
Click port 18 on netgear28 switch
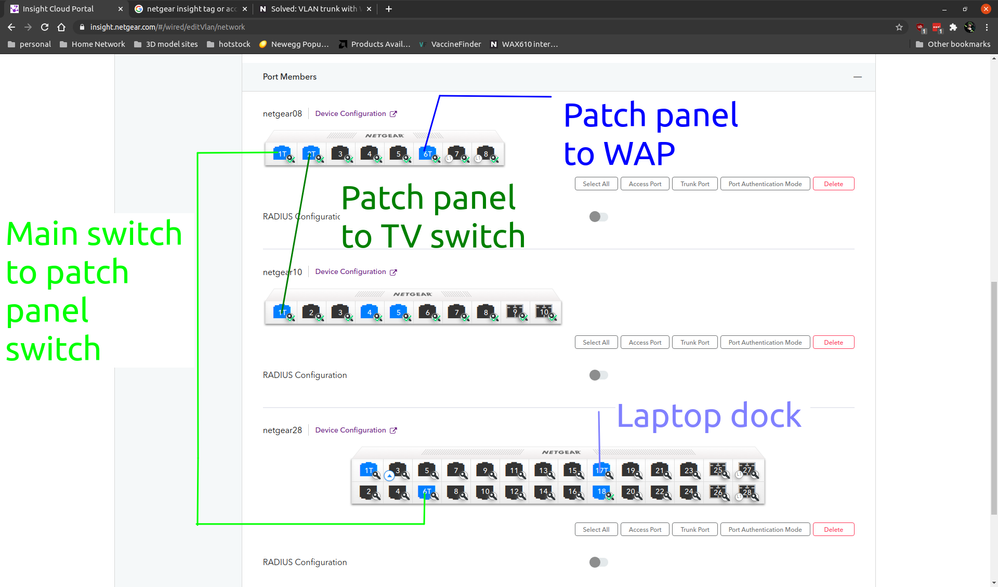click(x=601, y=492)
